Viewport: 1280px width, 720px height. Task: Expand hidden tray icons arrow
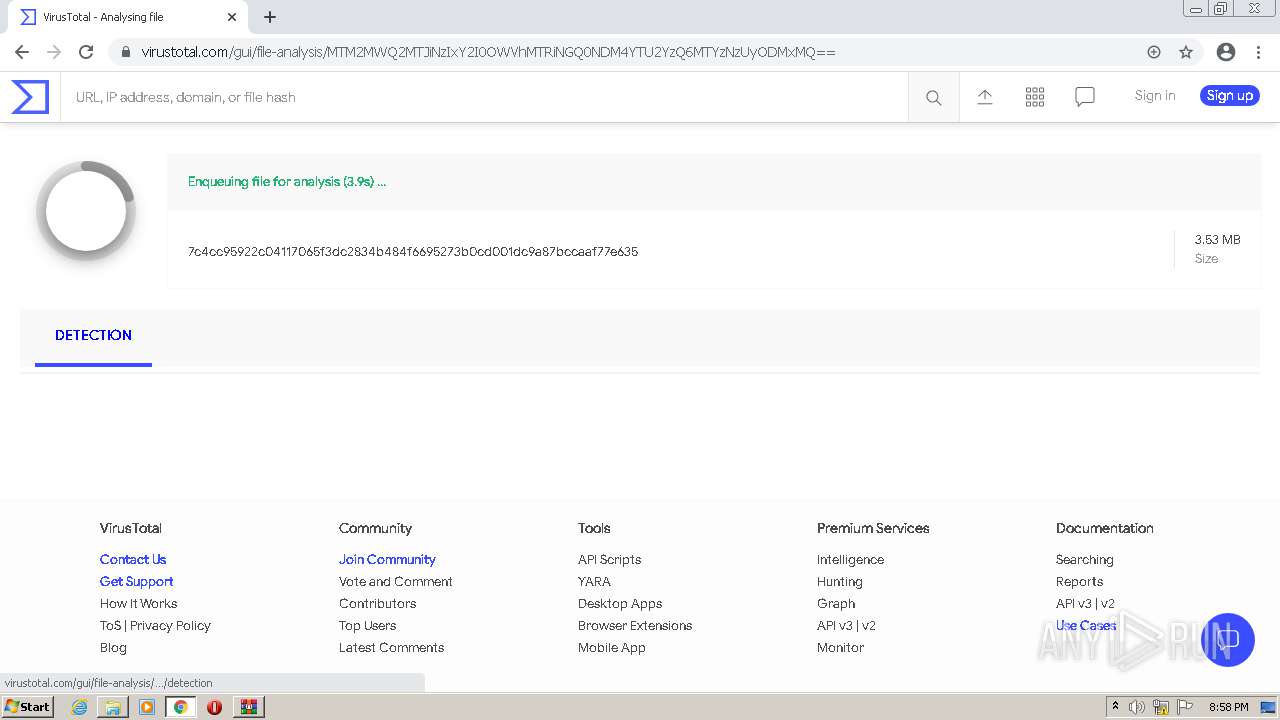1115,707
